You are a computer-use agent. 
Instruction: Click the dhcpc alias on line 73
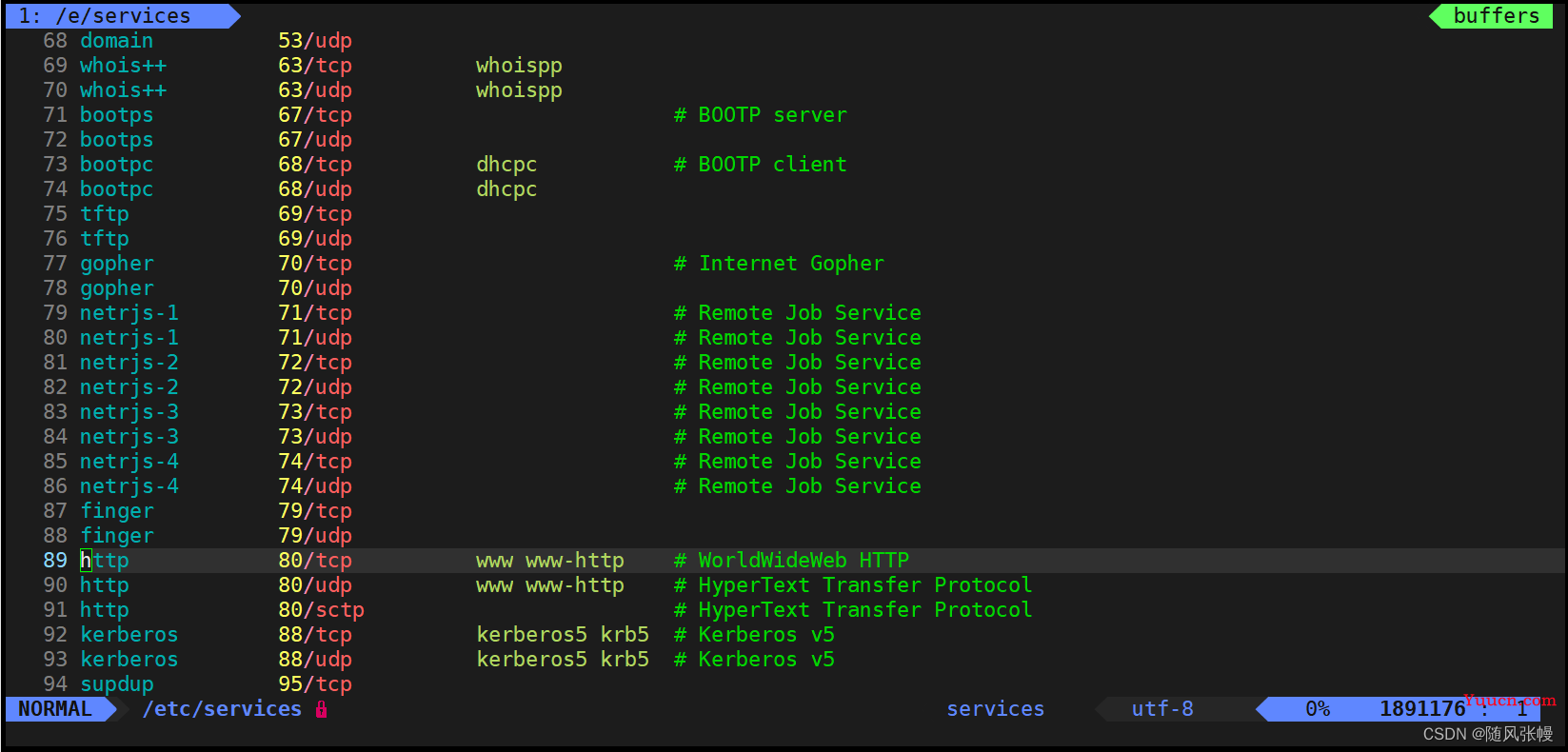pos(506,165)
